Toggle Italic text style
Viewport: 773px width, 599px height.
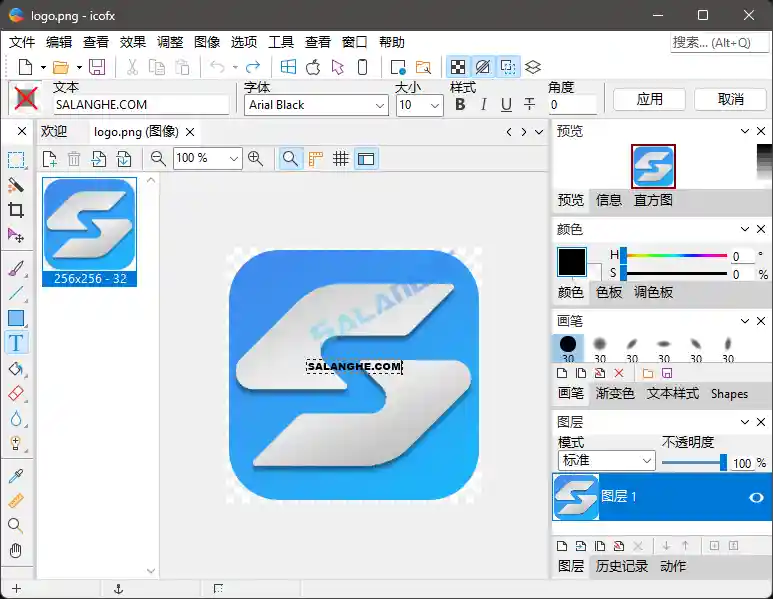[x=484, y=105]
